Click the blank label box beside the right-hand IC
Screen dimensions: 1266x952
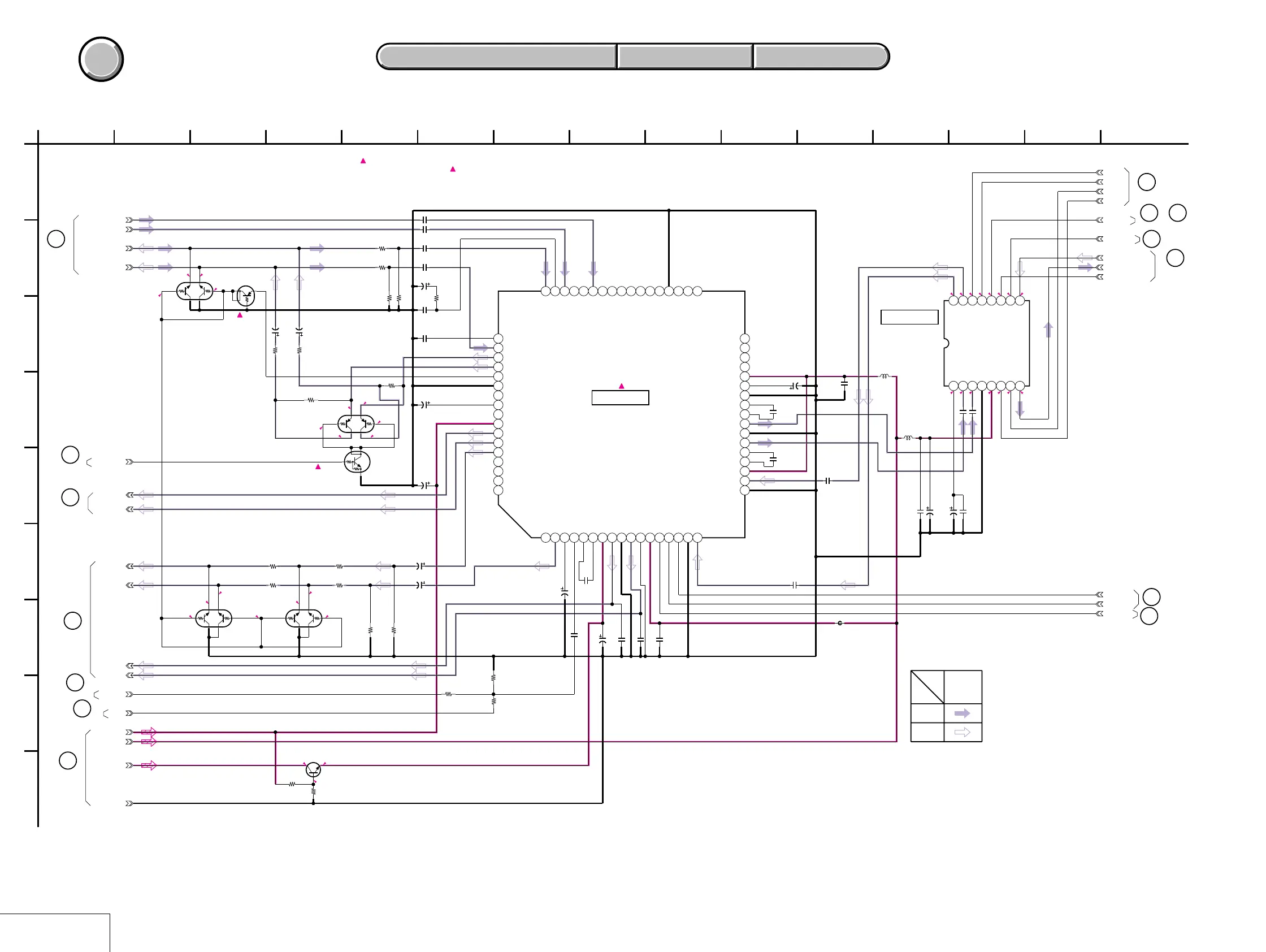pos(909,317)
